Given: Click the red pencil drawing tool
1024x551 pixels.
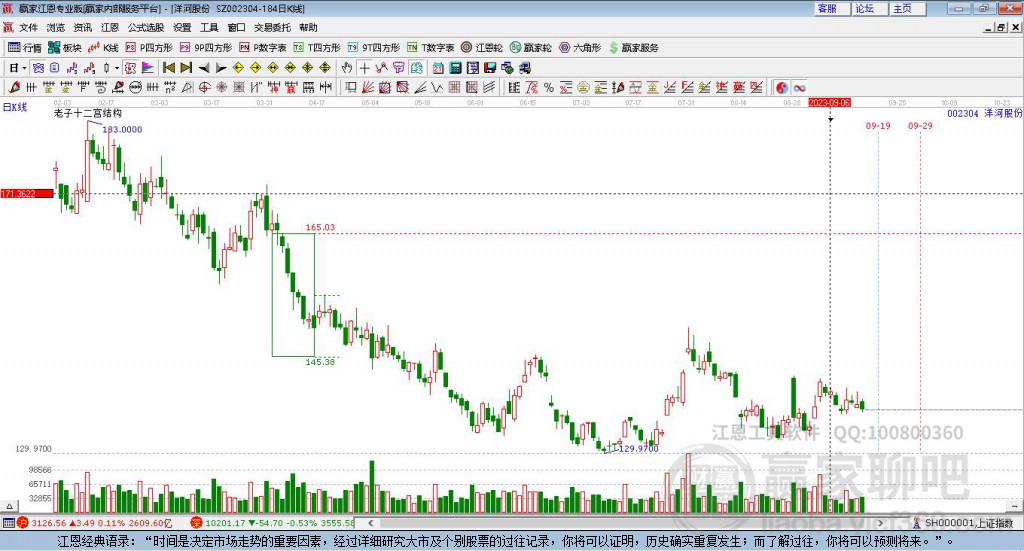Looking at the screenshot, I should [x=14, y=87].
